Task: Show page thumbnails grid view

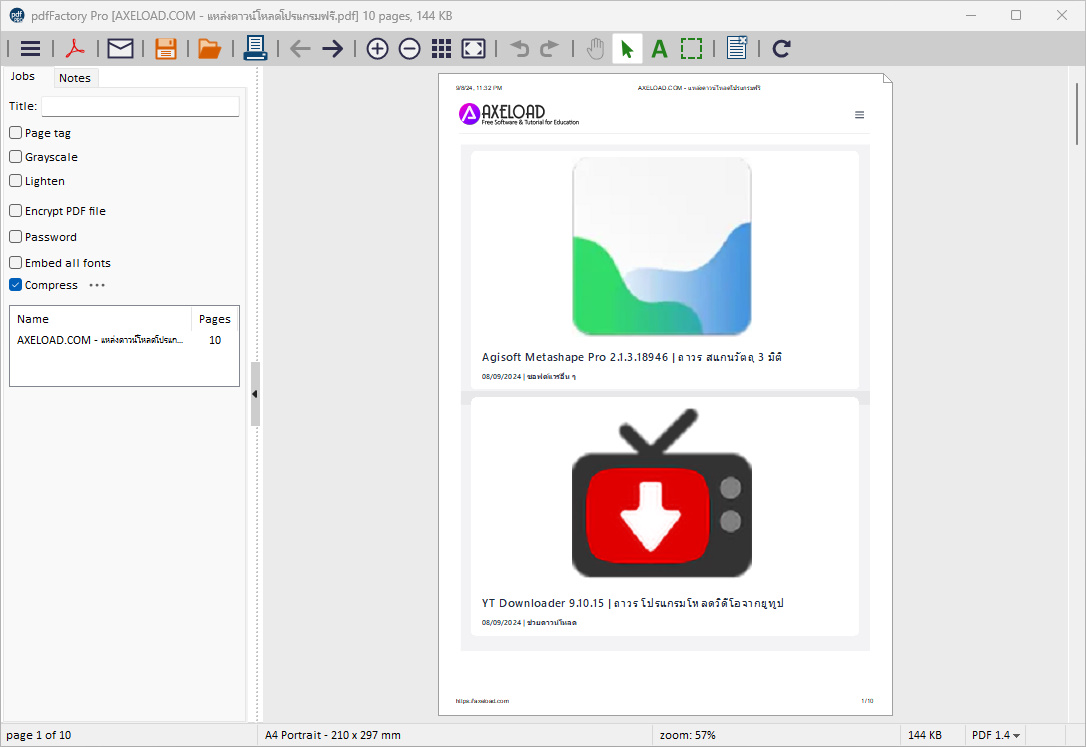Action: pyautogui.click(x=441, y=48)
